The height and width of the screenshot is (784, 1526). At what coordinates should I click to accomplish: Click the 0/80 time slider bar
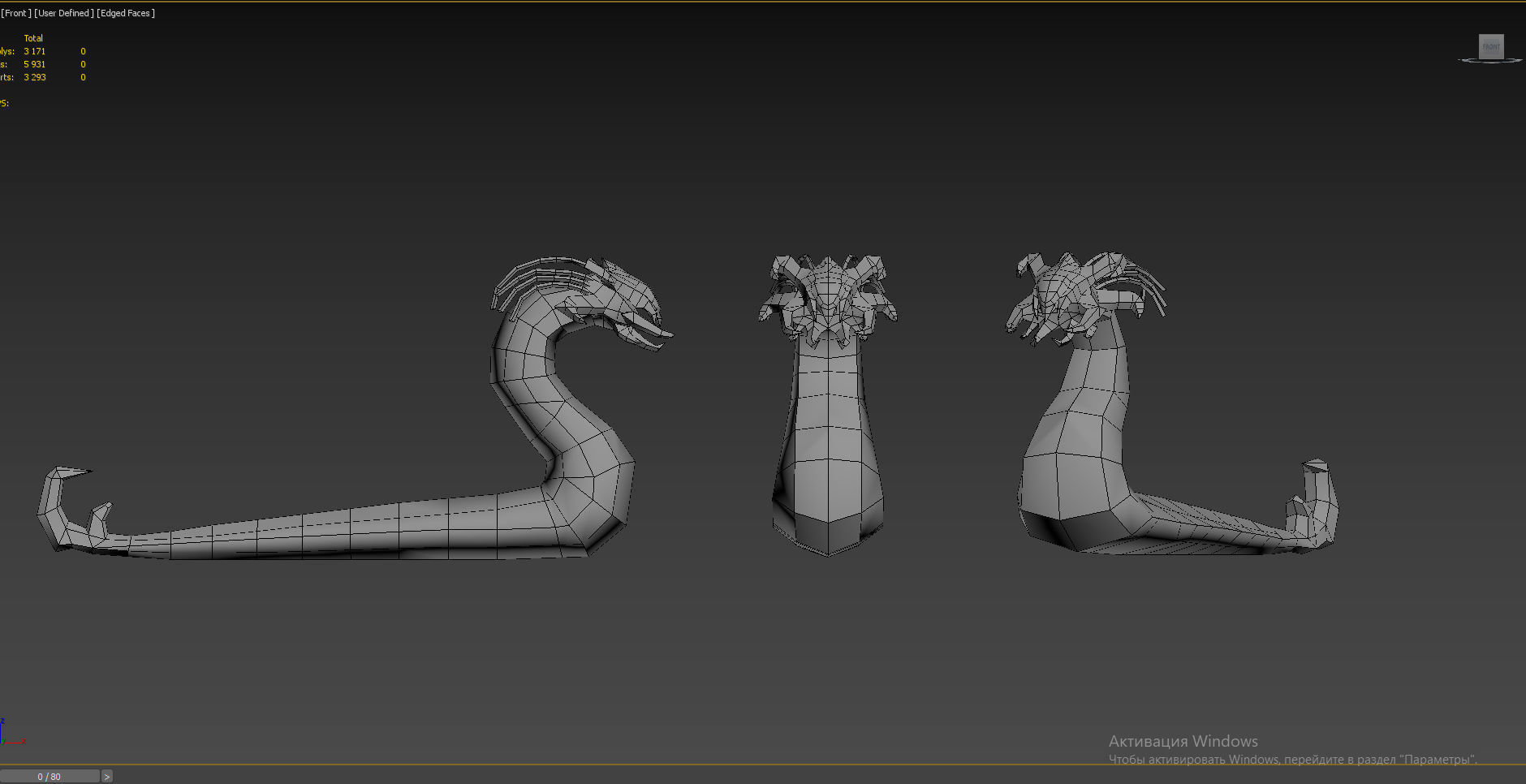point(50,776)
